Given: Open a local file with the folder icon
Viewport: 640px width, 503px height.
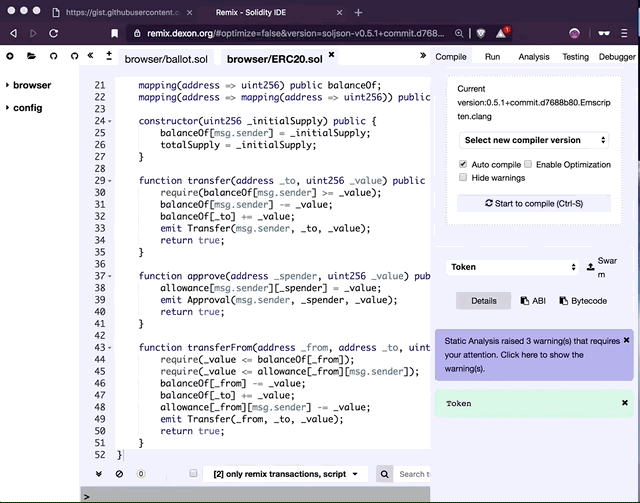Looking at the screenshot, I should (x=31, y=56).
